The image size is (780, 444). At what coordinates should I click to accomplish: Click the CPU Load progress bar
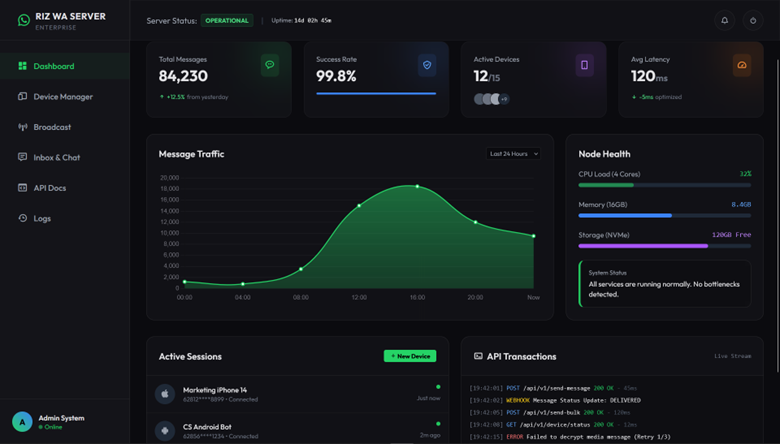point(664,185)
